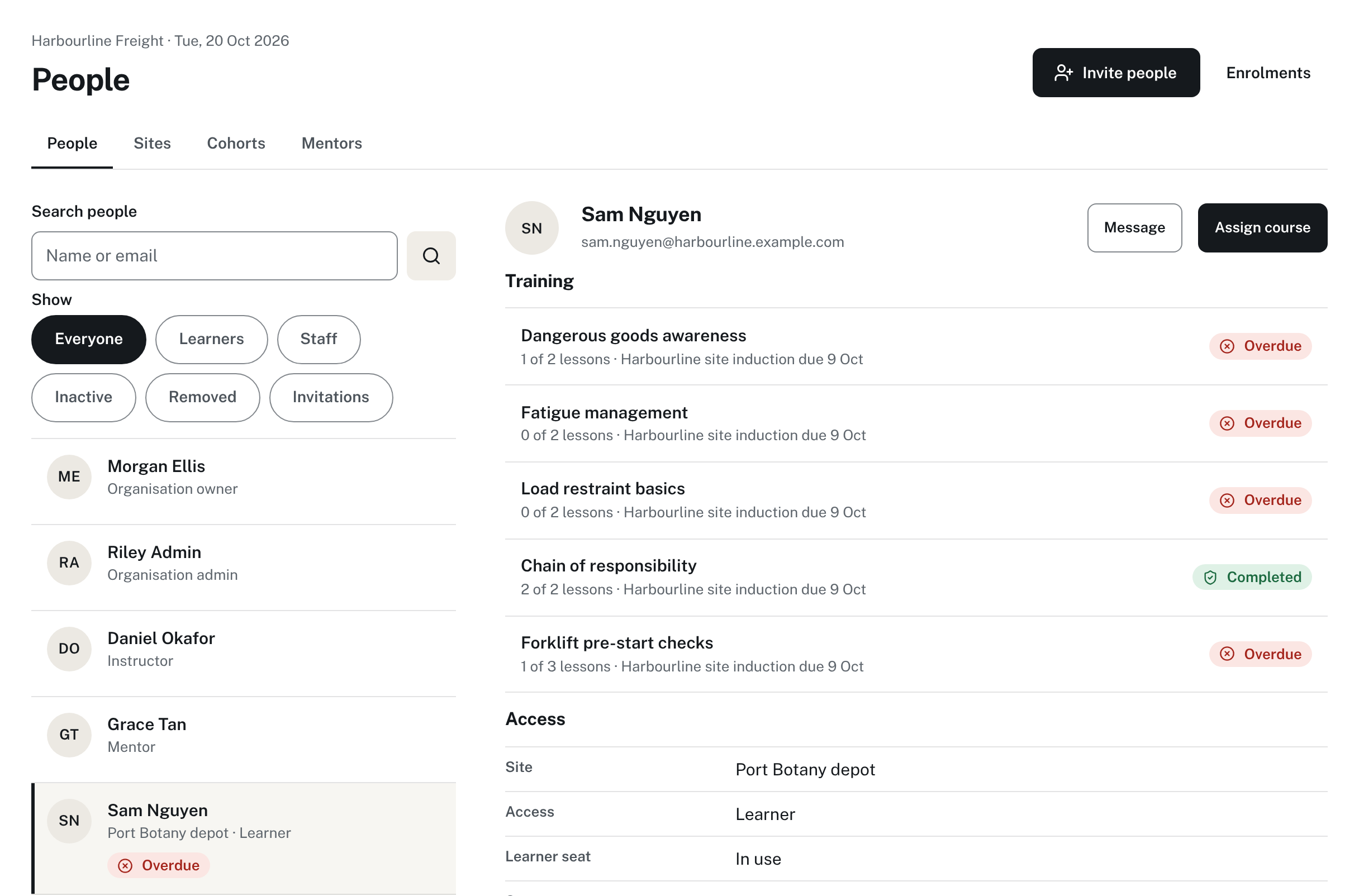Switch to the Sites tab
Image resolution: width=1359 pixels, height=896 pixels.
[152, 144]
